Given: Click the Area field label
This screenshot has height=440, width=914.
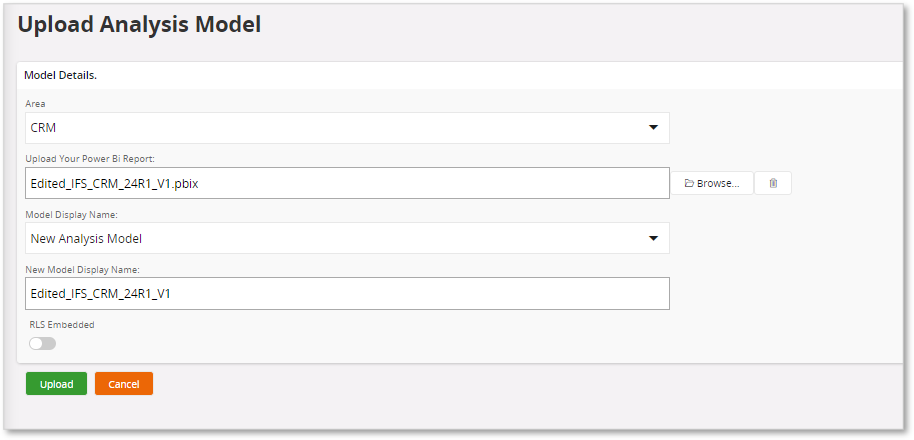Looking at the screenshot, I should click(35, 104).
